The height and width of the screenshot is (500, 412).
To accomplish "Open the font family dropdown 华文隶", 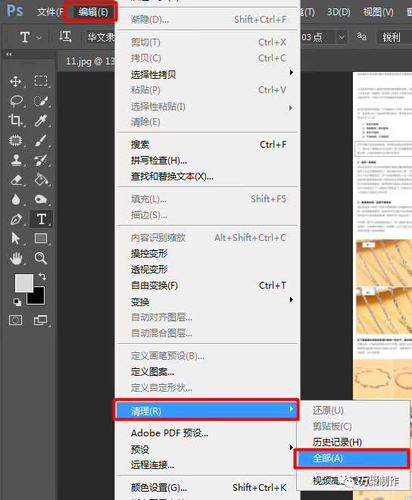I will (x=100, y=37).
